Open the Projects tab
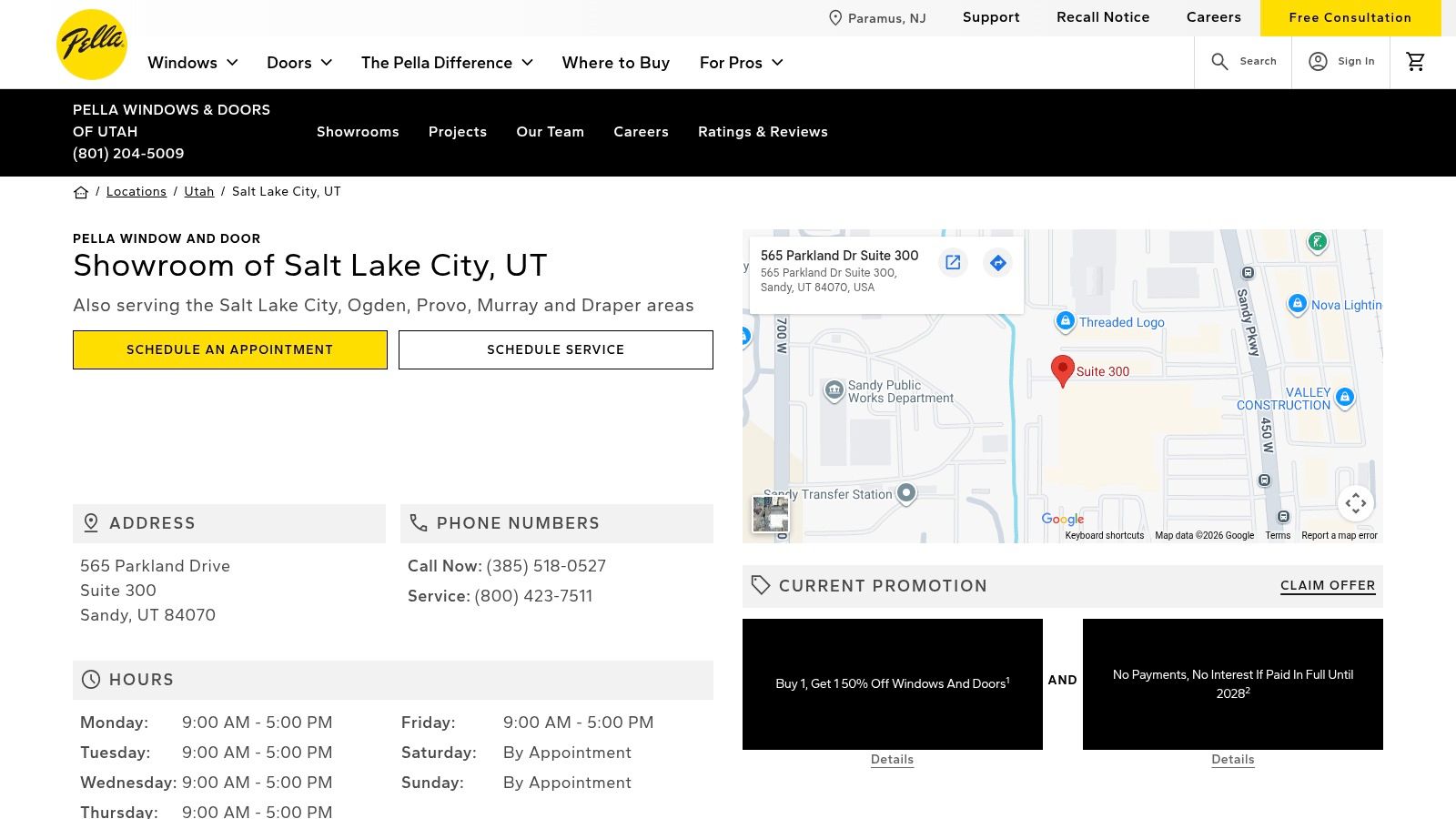The height and width of the screenshot is (819, 1456). [458, 132]
